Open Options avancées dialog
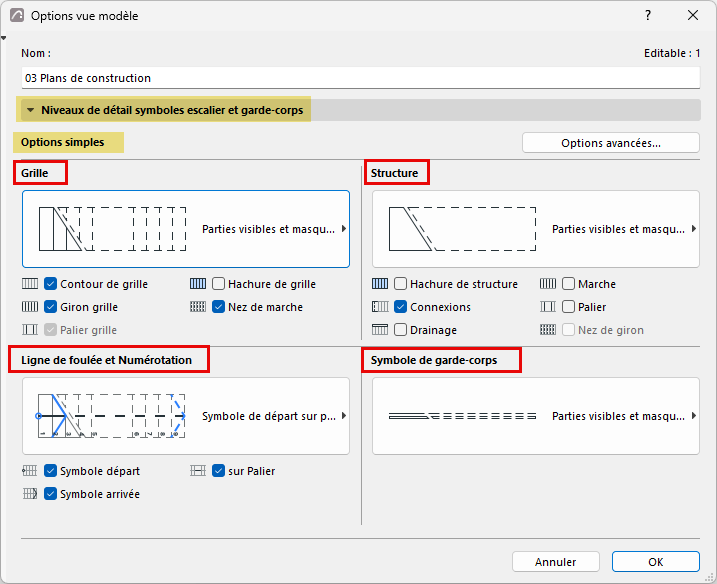The image size is (717, 584). point(611,143)
